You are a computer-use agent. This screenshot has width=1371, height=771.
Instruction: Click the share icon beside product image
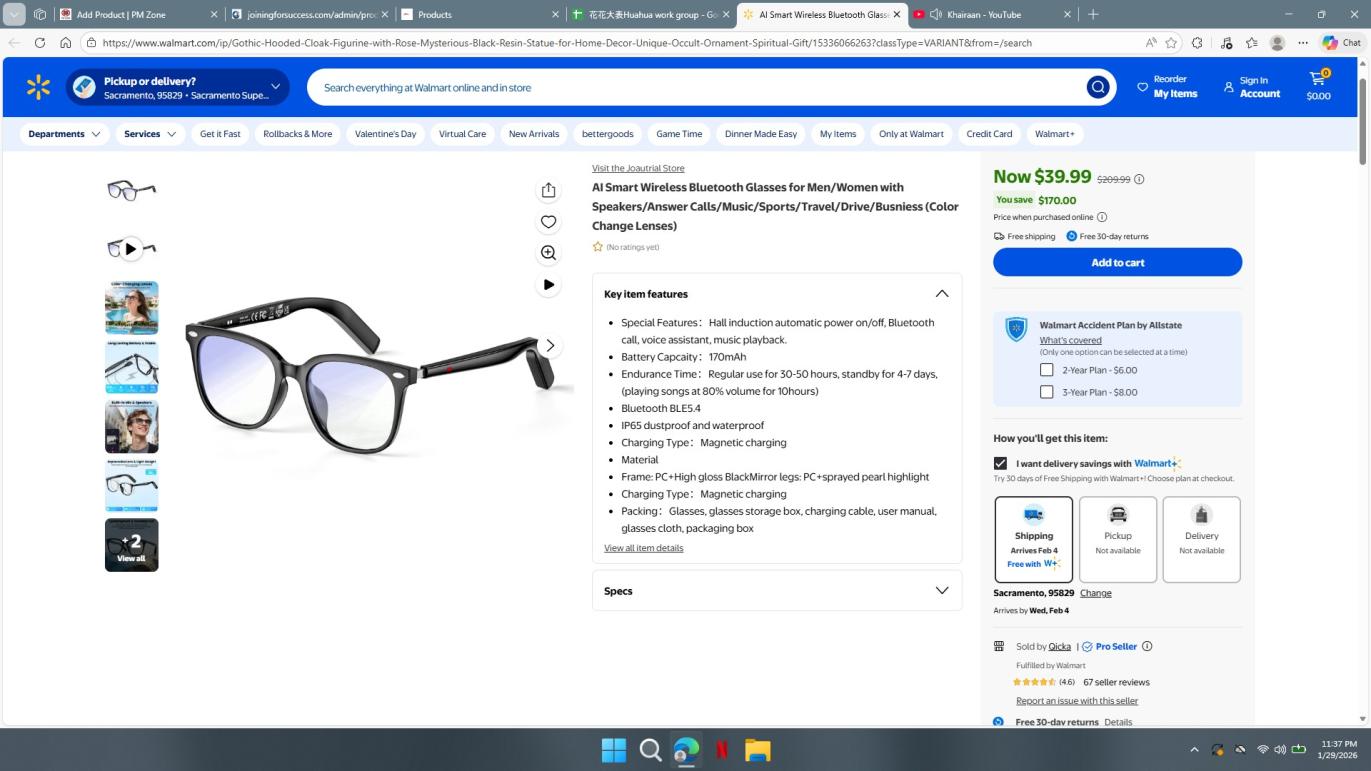pyautogui.click(x=548, y=190)
